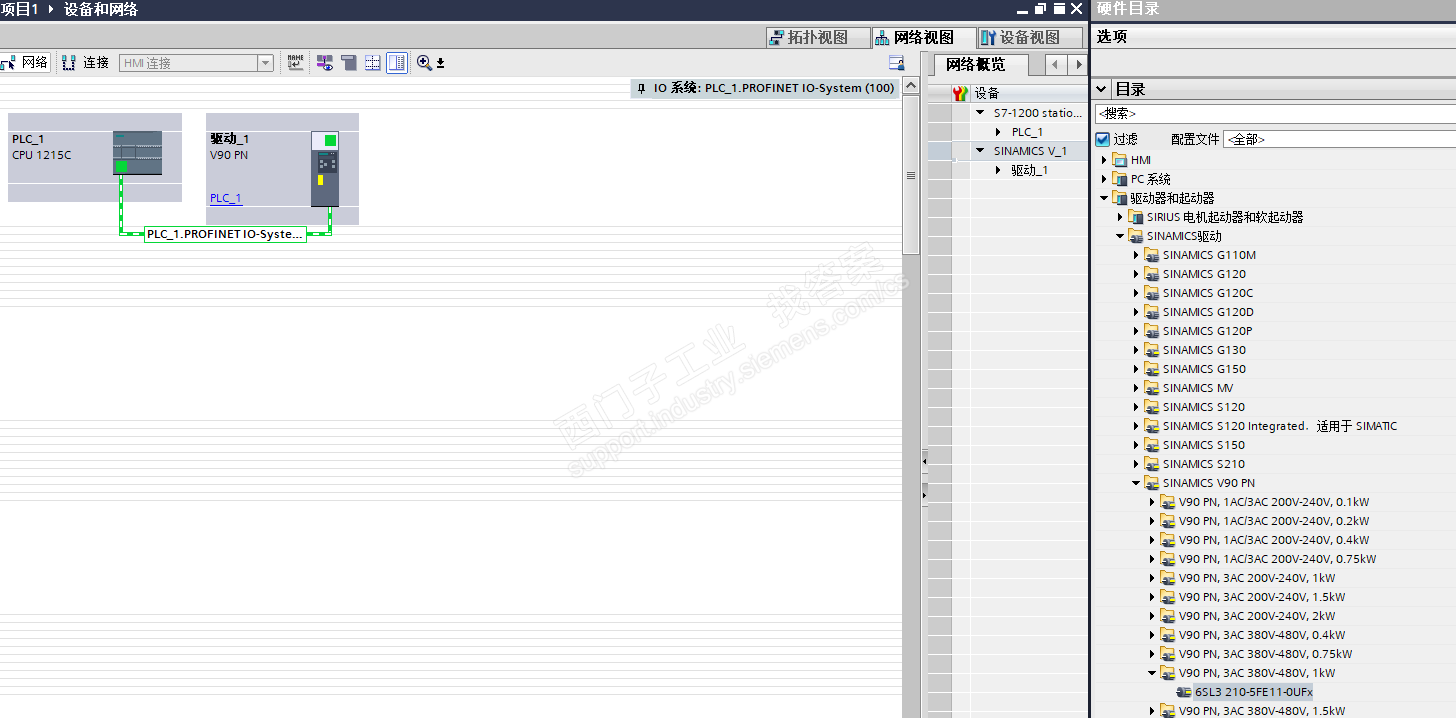Click the scroll up arrow of network view
Screen dimensions: 1456x718
point(911,87)
